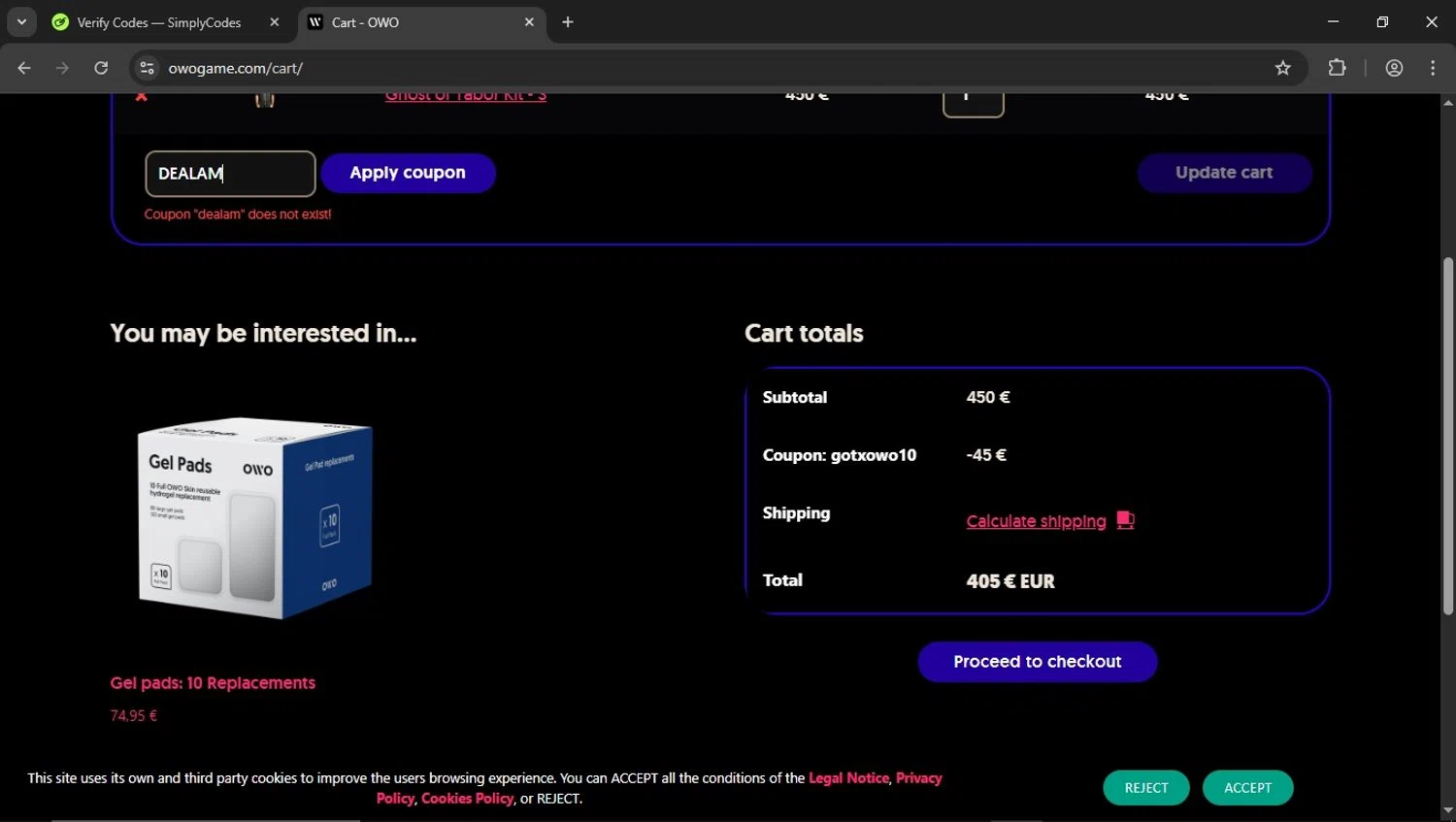The width and height of the screenshot is (1456, 822).
Task: Click the Update cart button
Action: point(1224,173)
